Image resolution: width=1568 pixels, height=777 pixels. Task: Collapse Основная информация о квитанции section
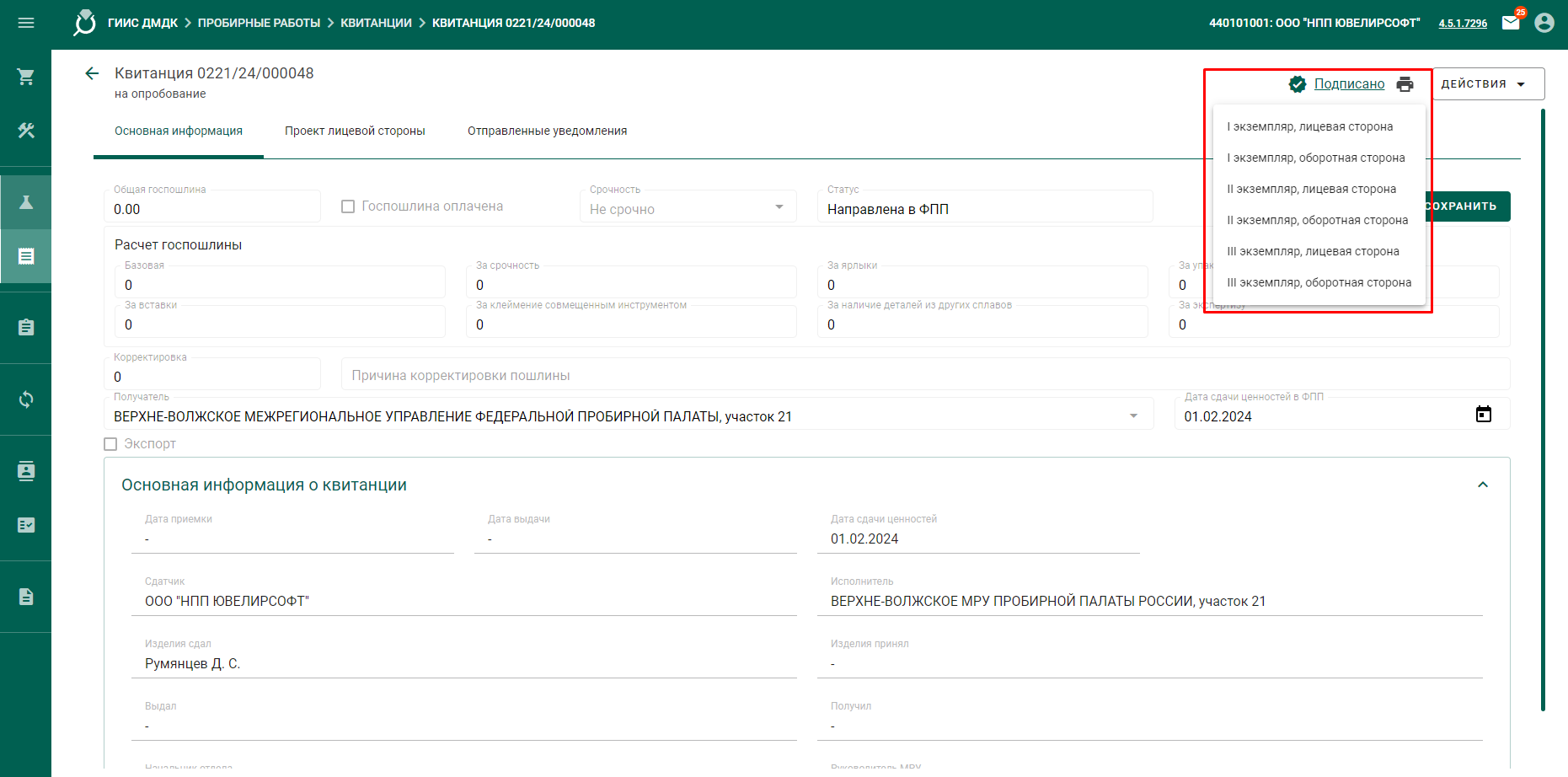click(x=1483, y=485)
